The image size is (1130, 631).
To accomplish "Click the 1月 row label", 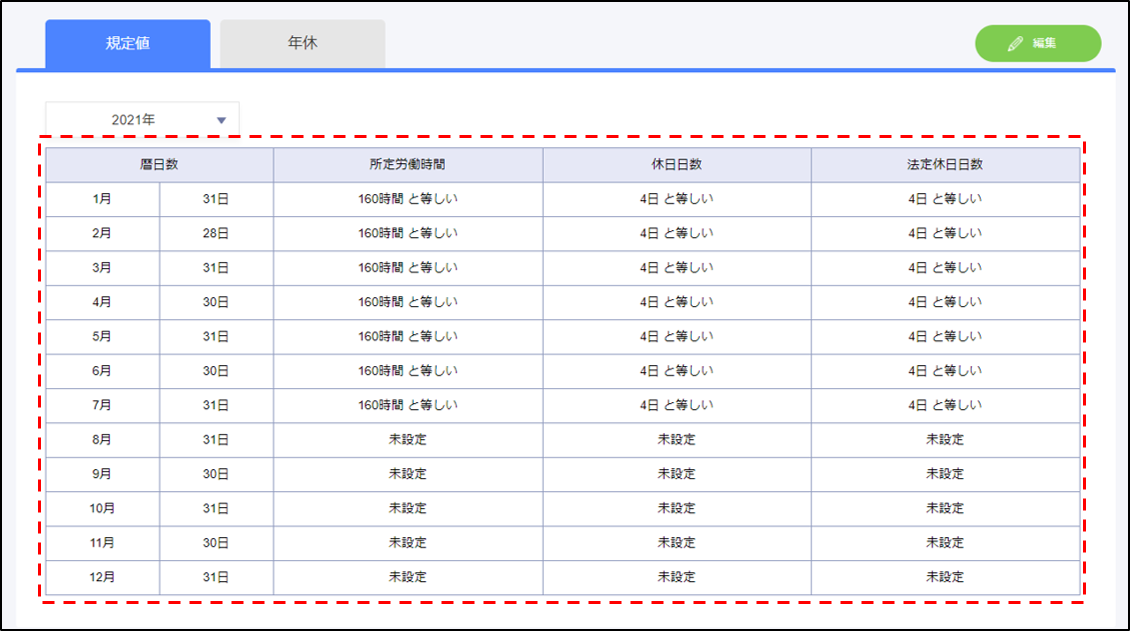I will click(x=102, y=200).
